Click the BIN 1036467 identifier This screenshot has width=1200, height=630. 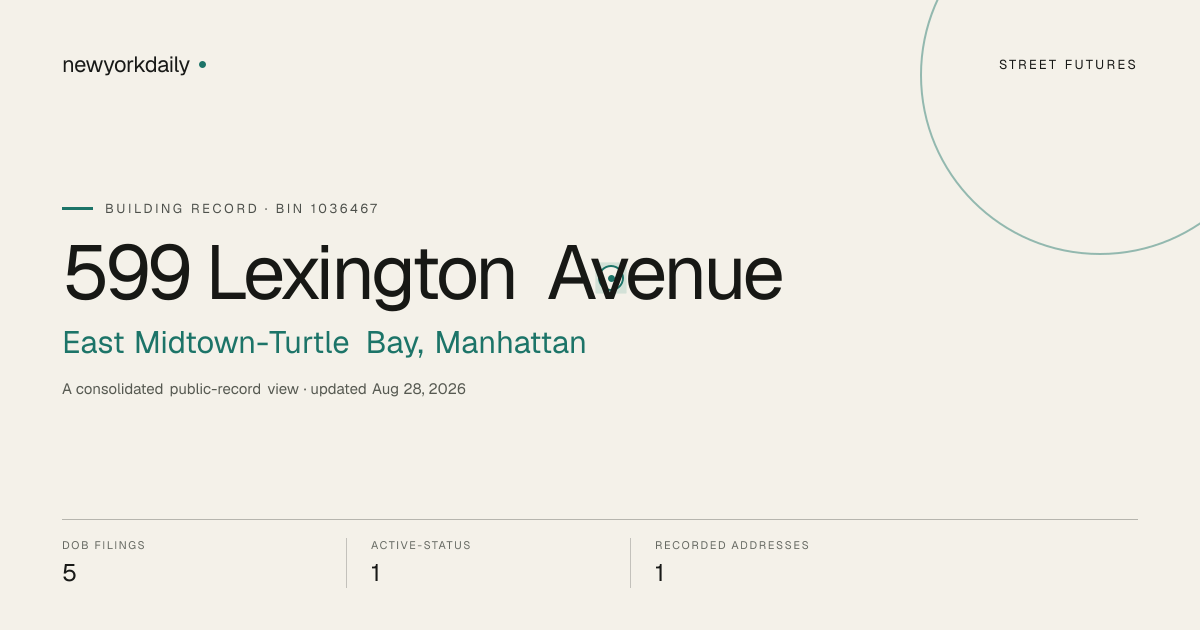point(327,209)
